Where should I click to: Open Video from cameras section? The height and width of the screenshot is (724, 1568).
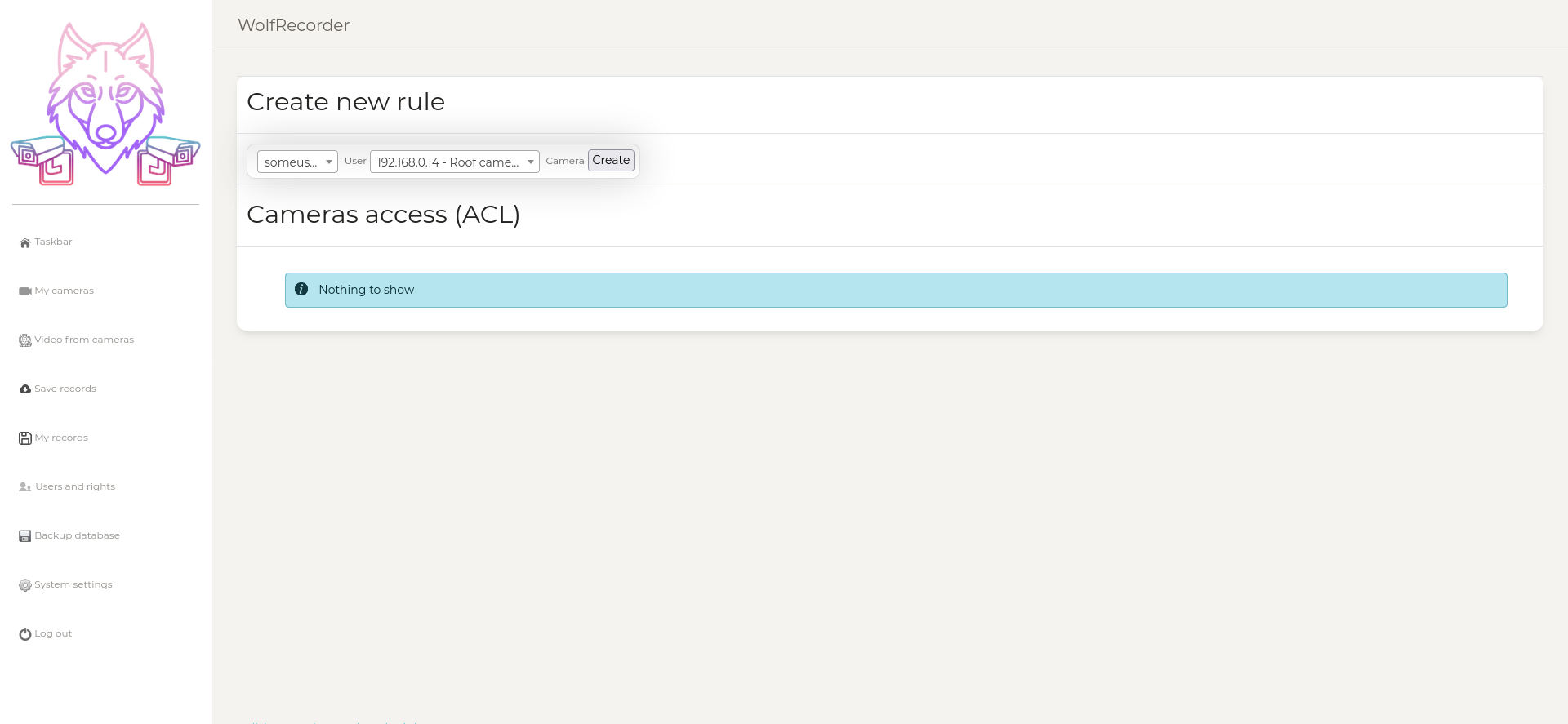[84, 340]
